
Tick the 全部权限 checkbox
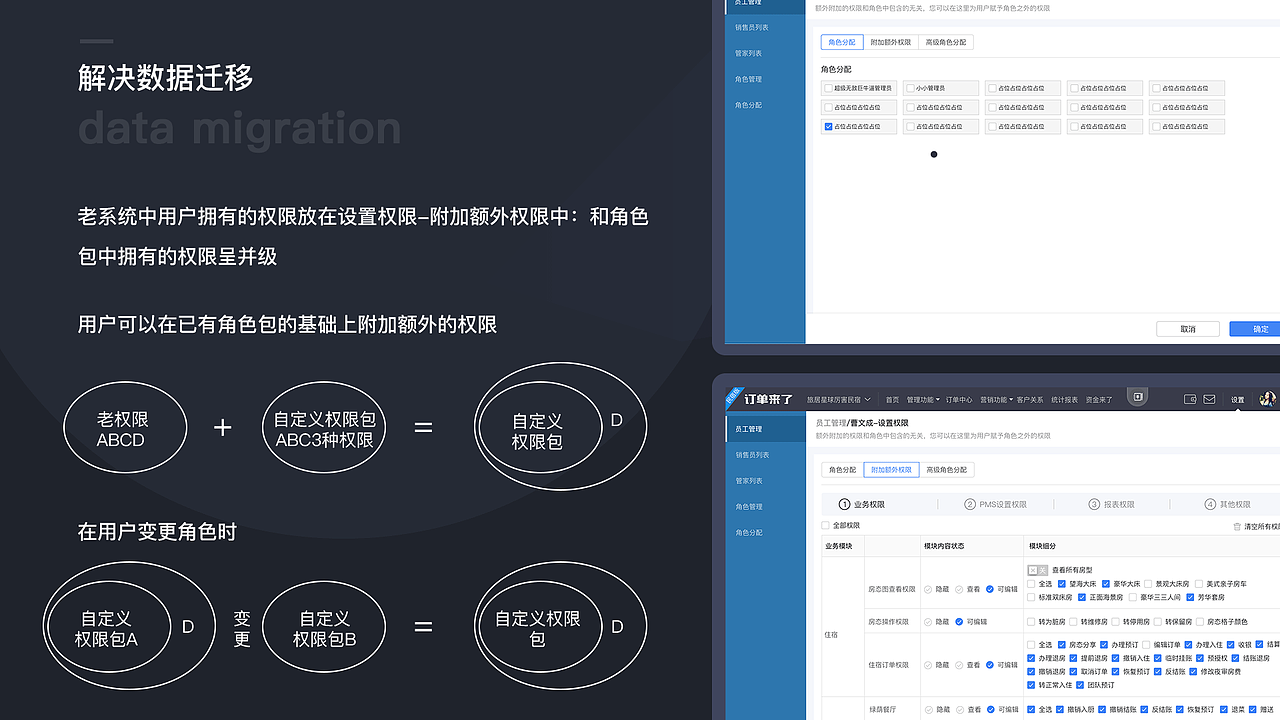pyautogui.click(x=825, y=525)
